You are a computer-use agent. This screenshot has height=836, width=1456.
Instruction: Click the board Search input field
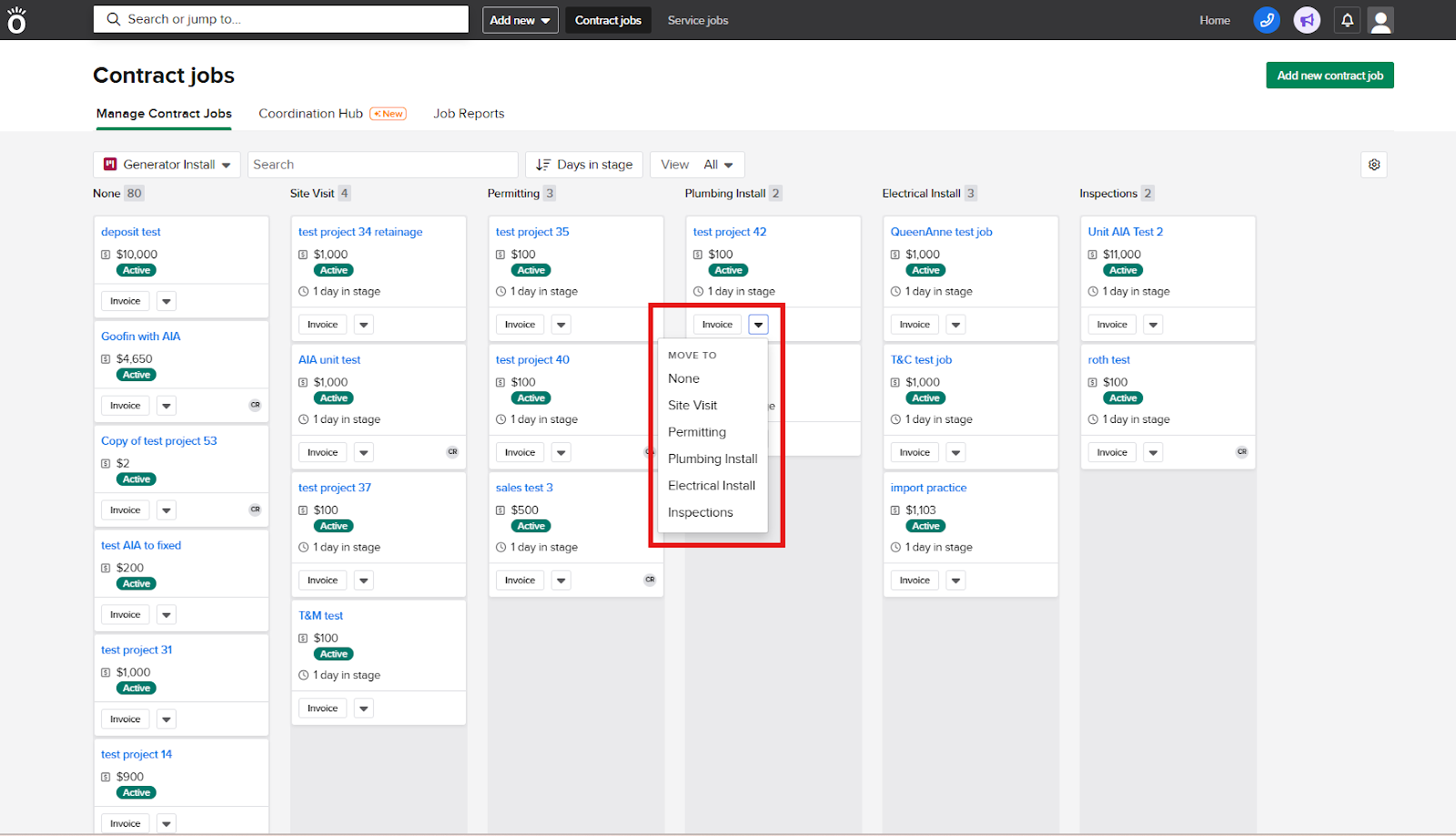tap(382, 165)
